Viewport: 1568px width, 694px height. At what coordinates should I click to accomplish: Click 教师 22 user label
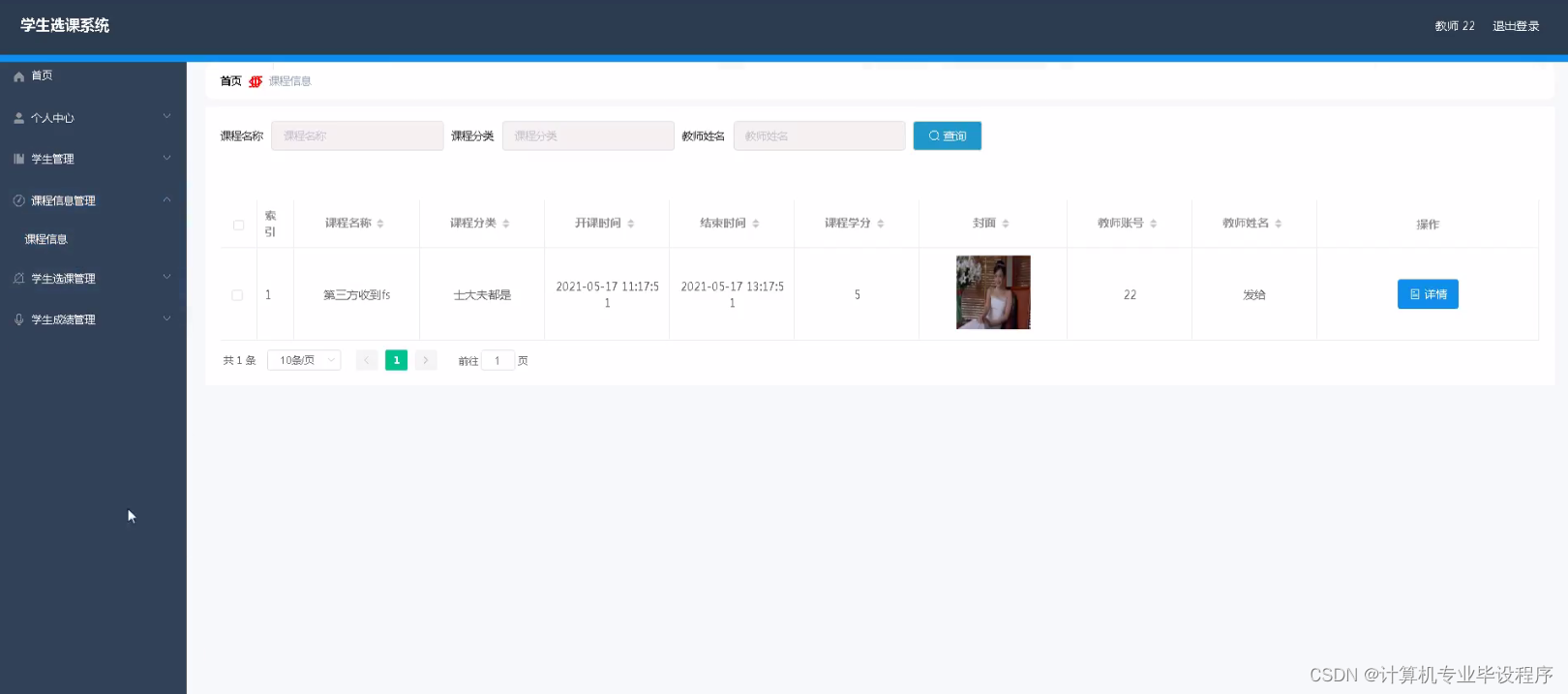pyautogui.click(x=1455, y=26)
